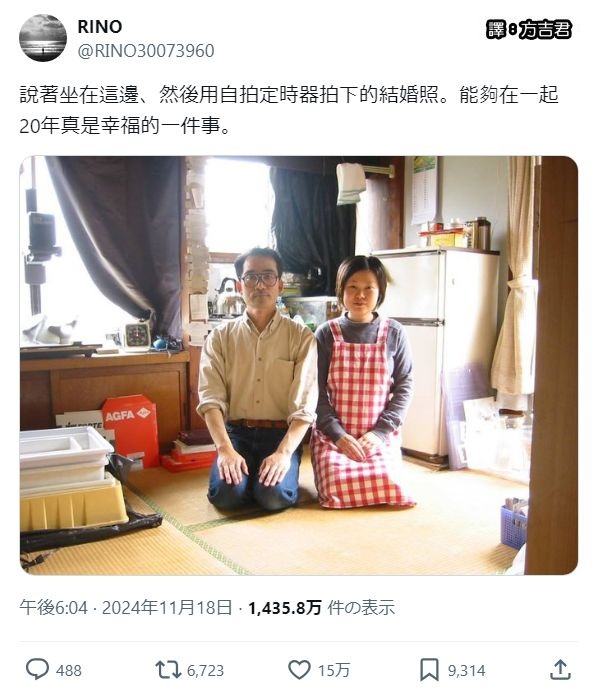Click the reply speech bubble icon
This screenshot has width=598, height=698.
coord(37,670)
